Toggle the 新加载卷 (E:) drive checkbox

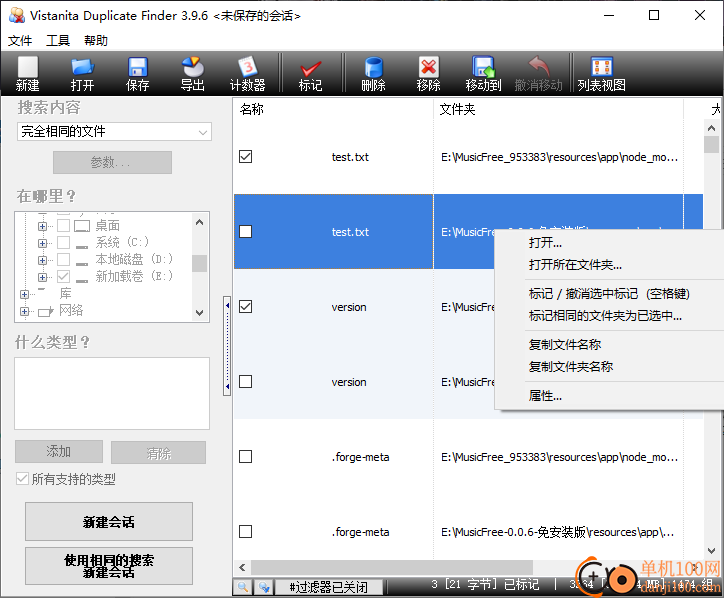[63, 277]
